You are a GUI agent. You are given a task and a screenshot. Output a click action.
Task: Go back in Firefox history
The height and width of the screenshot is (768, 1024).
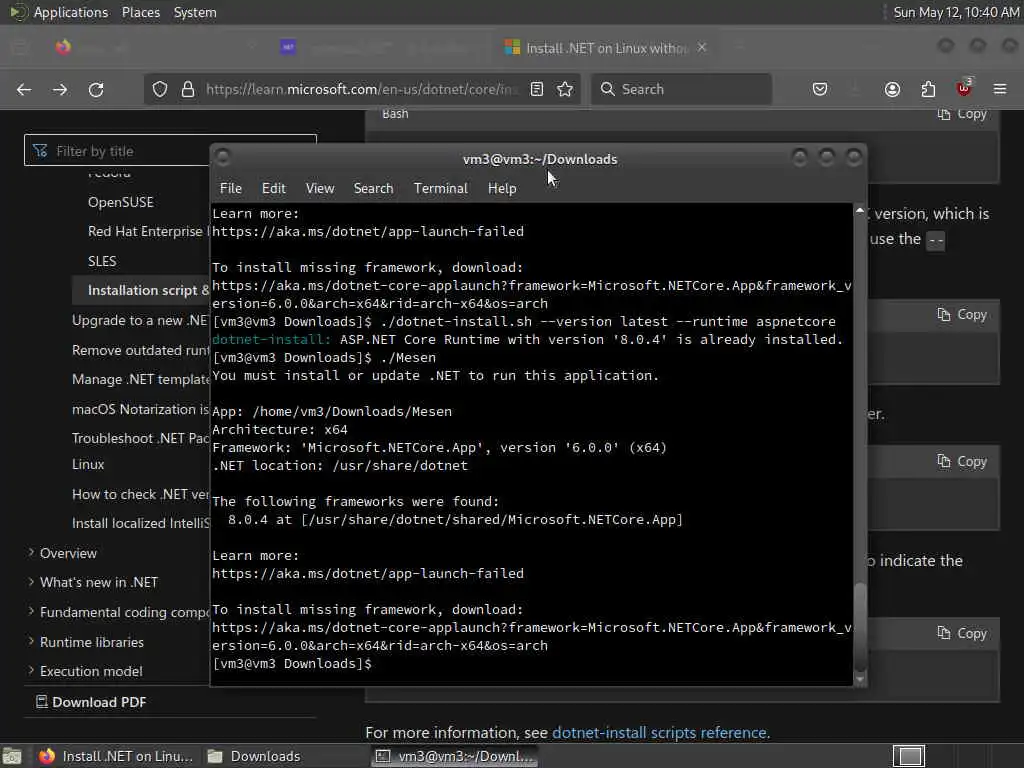[24, 89]
